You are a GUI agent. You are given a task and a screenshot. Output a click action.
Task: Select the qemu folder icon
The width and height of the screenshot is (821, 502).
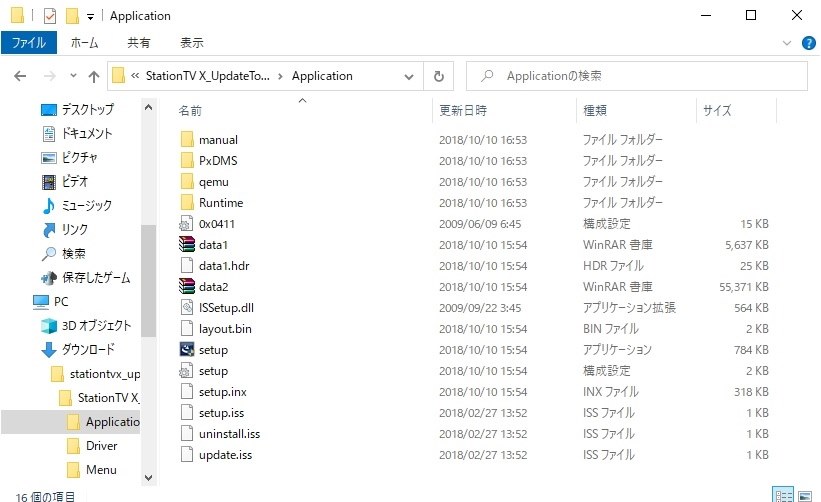click(x=187, y=181)
